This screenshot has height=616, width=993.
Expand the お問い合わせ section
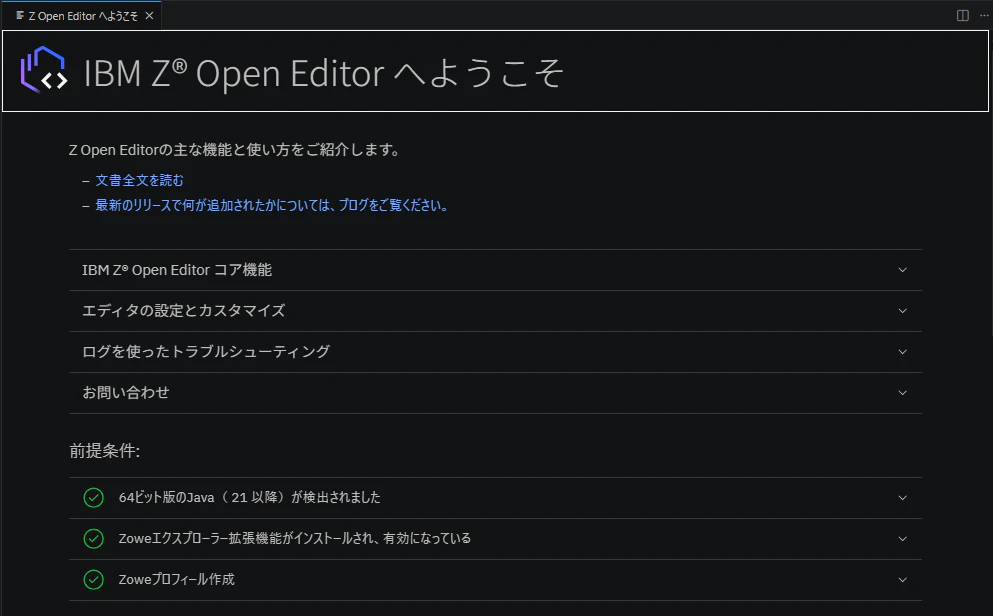point(495,393)
